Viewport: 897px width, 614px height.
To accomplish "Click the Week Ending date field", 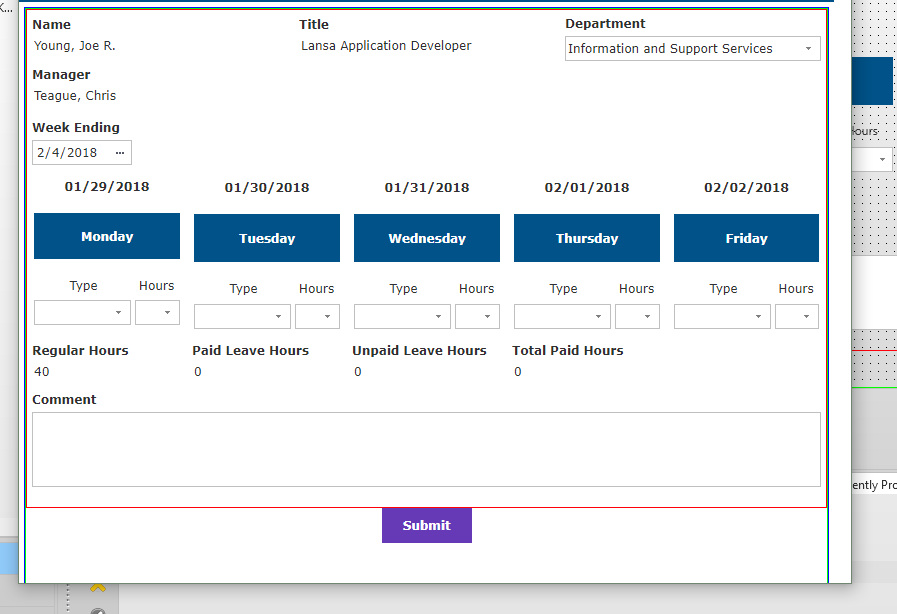I will coord(82,153).
